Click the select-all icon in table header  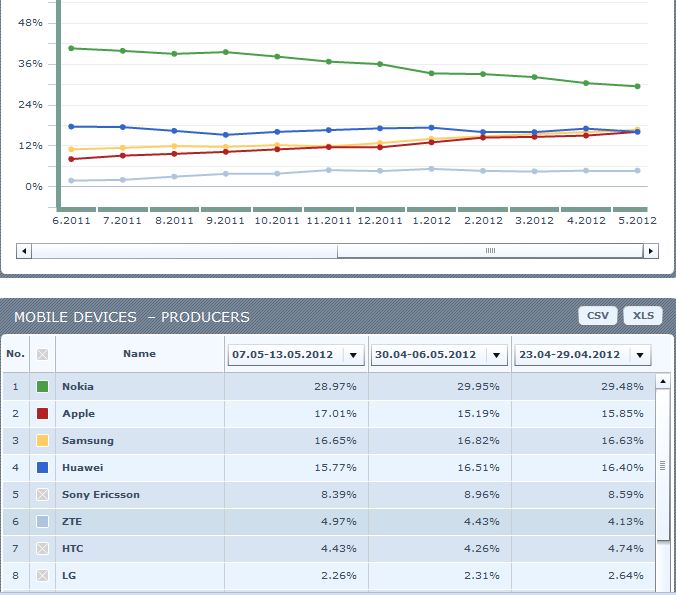pyautogui.click(x=42, y=354)
